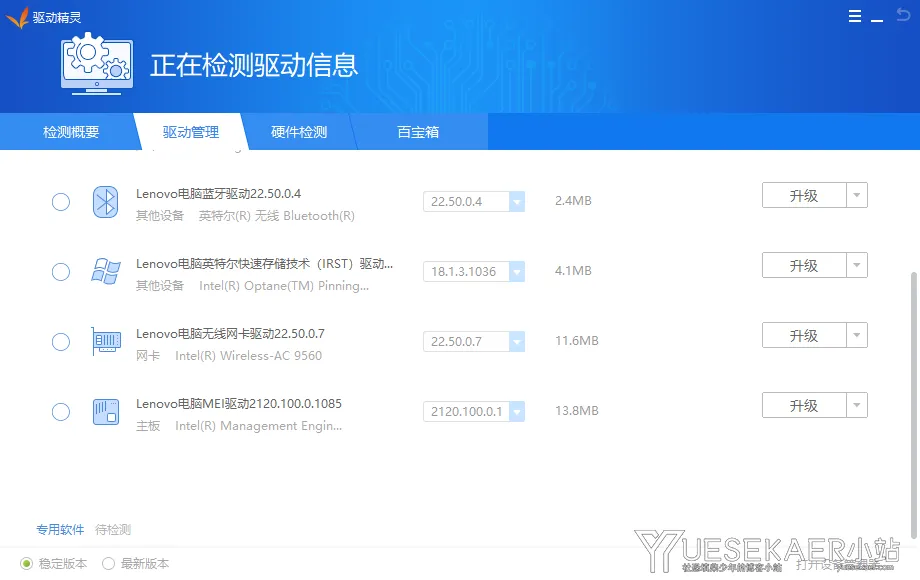
Task: Minimize the 驱动精灵 window
Action: [x=877, y=21]
